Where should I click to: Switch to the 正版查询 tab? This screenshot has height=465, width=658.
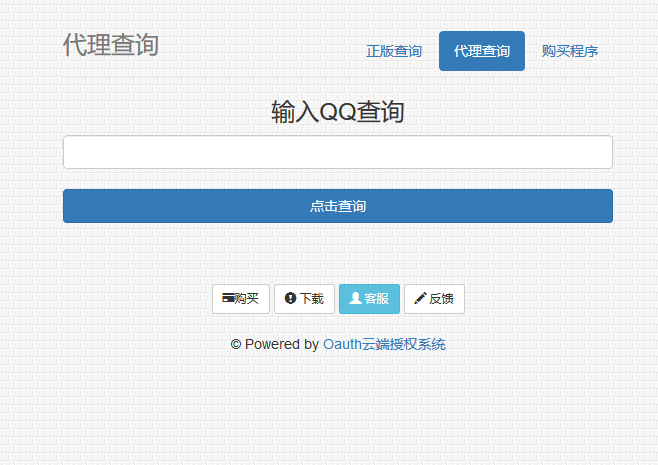pyautogui.click(x=393, y=51)
